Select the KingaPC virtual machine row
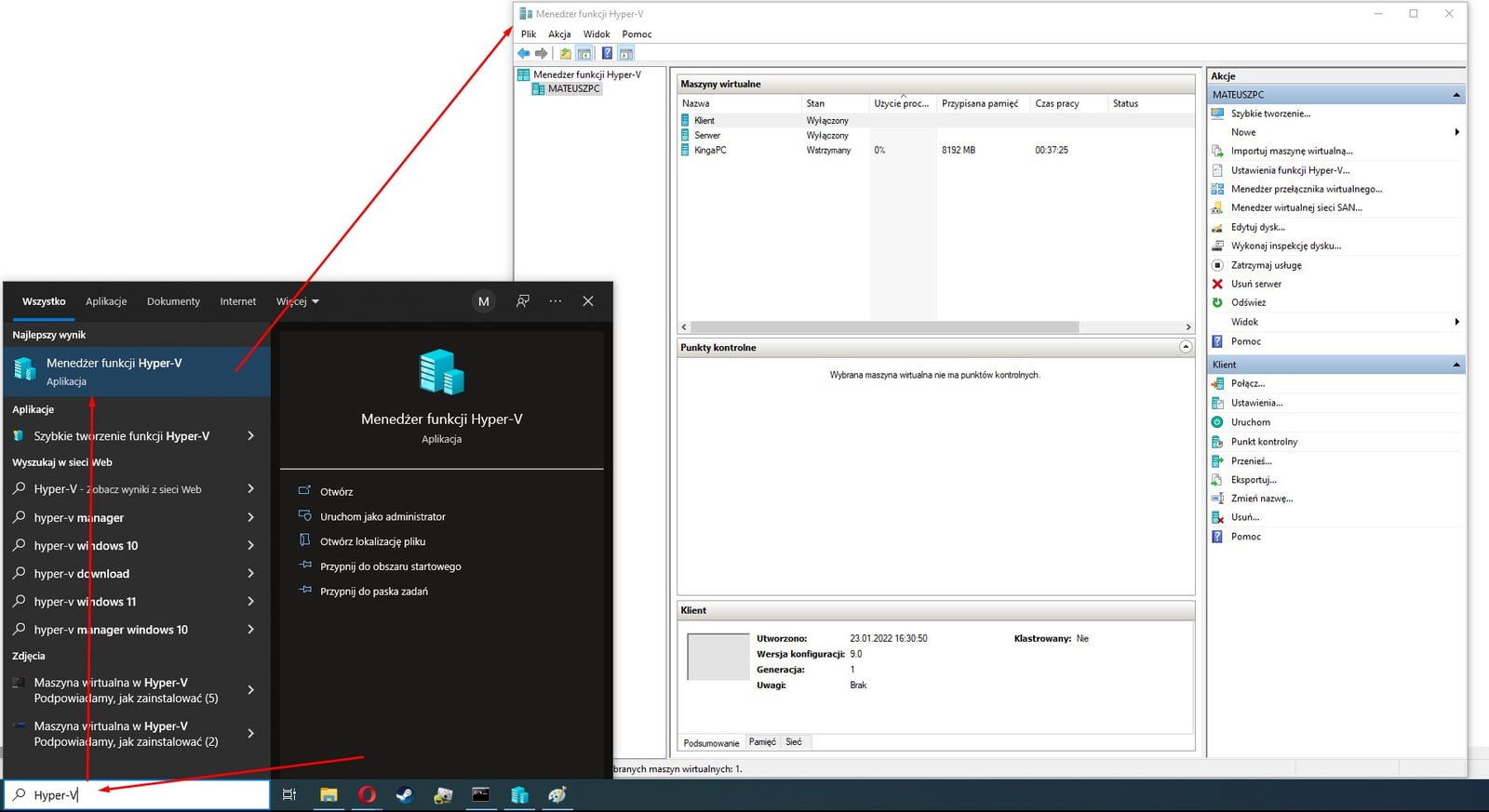 coord(936,150)
